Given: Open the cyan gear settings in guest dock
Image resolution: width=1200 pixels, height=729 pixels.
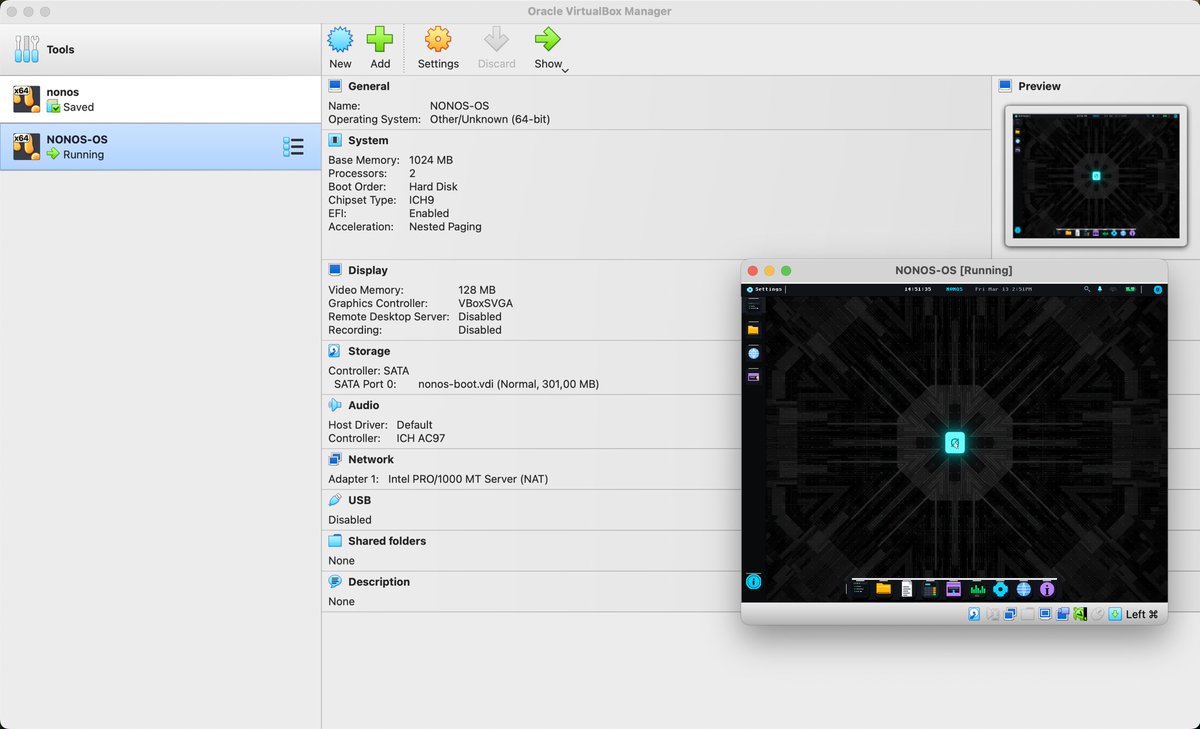Looking at the screenshot, I should pyautogui.click(x=1001, y=589).
